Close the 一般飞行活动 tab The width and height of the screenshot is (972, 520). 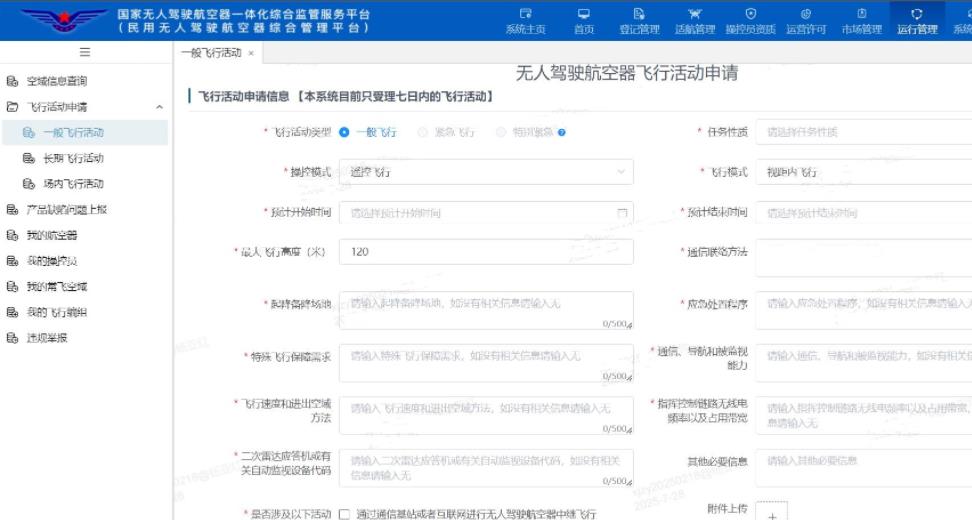pos(251,53)
